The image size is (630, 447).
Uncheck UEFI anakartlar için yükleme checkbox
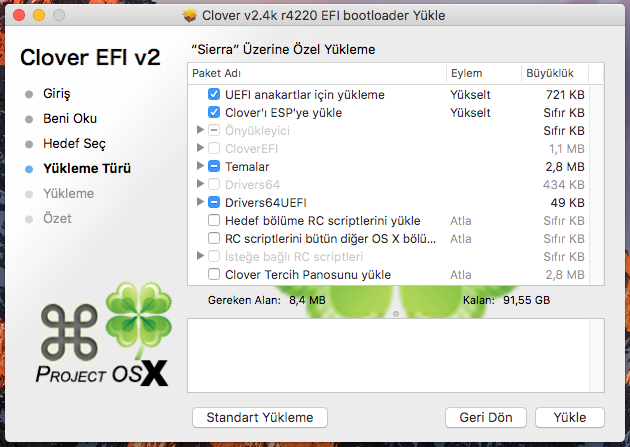(214, 94)
